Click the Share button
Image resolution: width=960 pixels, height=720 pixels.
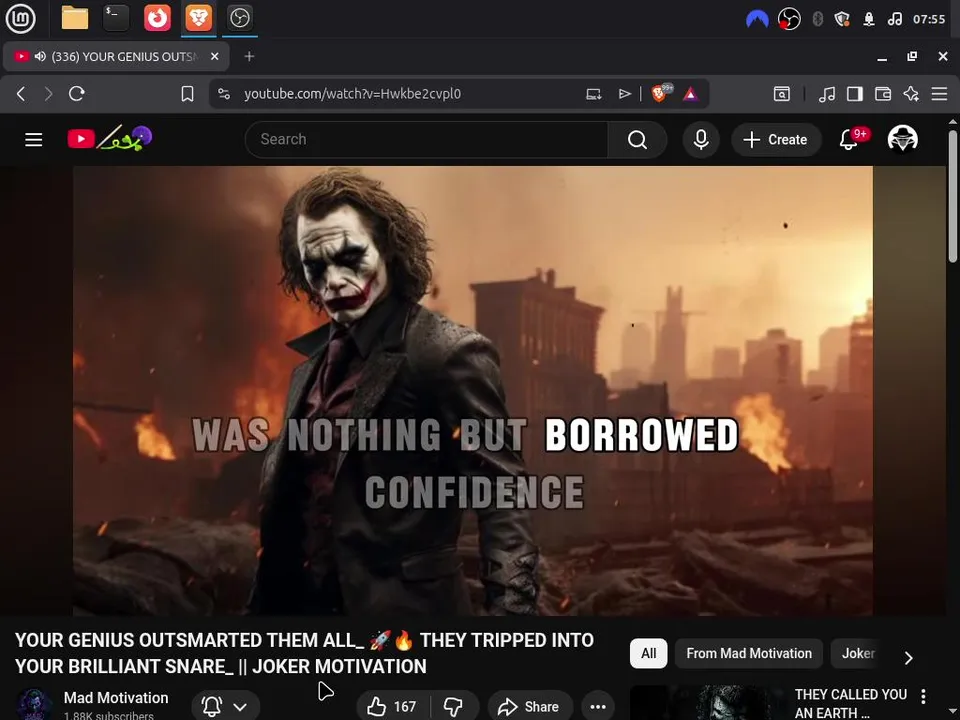point(530,707)
